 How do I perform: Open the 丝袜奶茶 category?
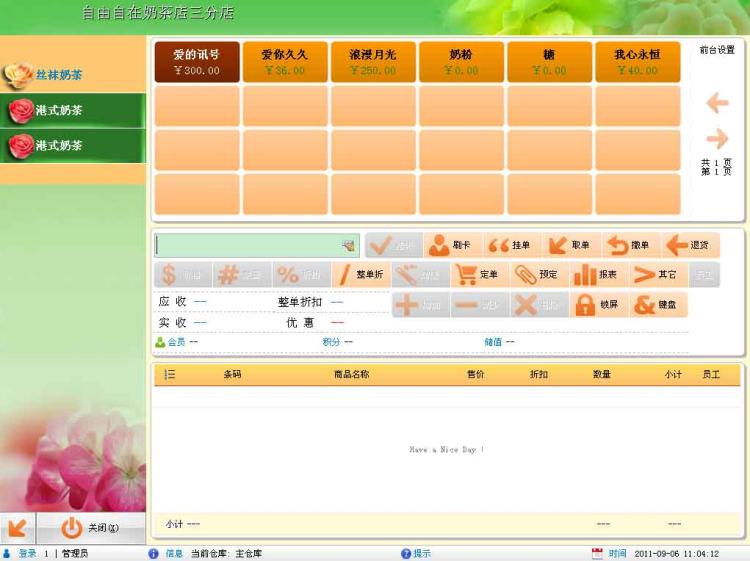coord(73,75)
